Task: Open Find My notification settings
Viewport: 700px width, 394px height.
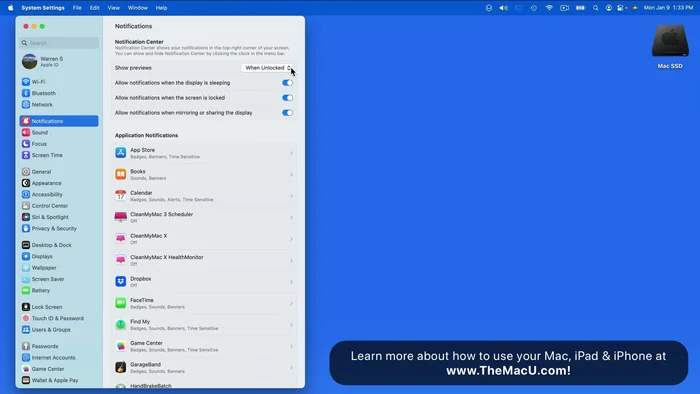Action: click(x=204, y=325)
